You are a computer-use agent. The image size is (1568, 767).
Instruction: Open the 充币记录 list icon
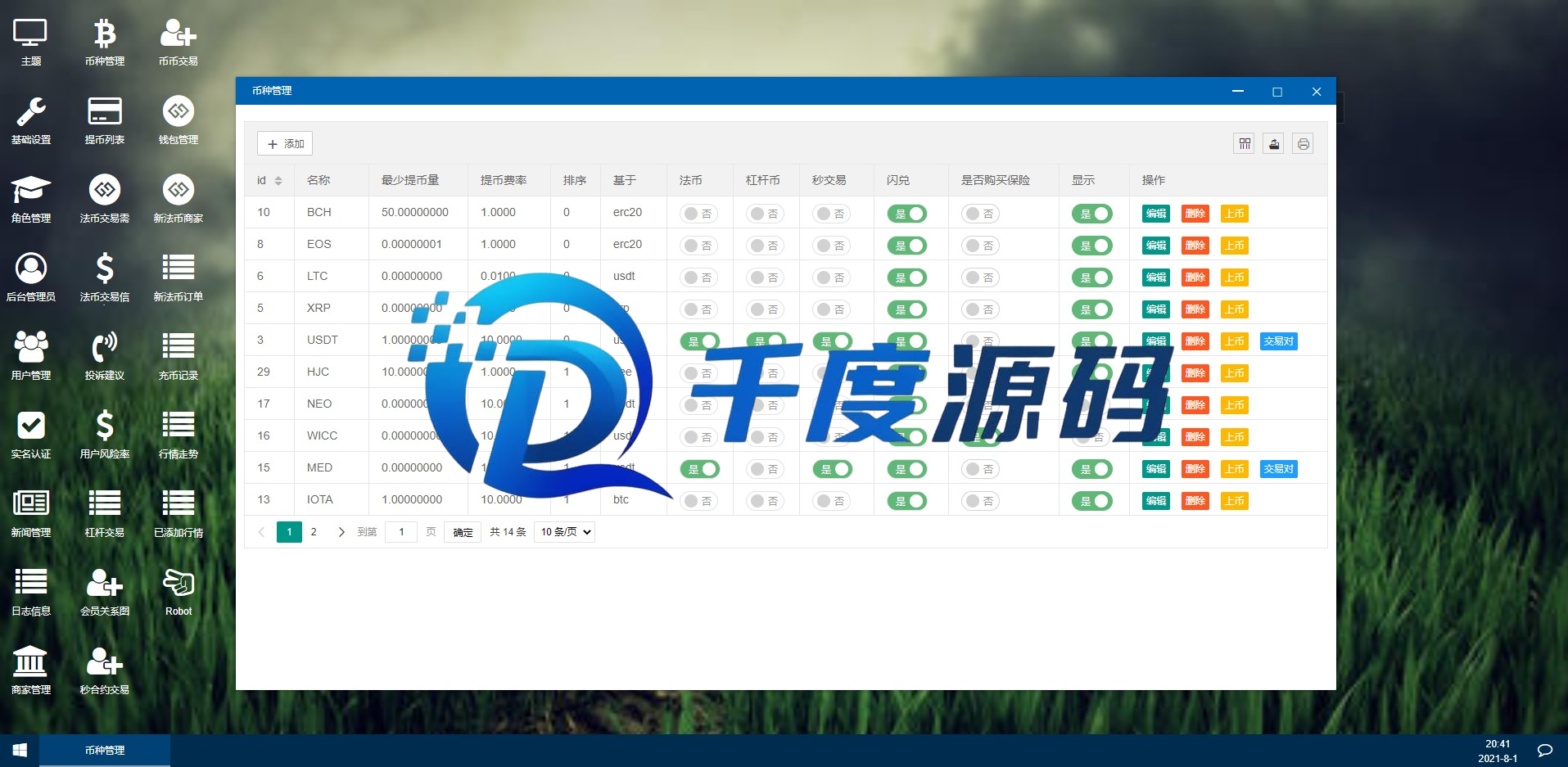178,357
